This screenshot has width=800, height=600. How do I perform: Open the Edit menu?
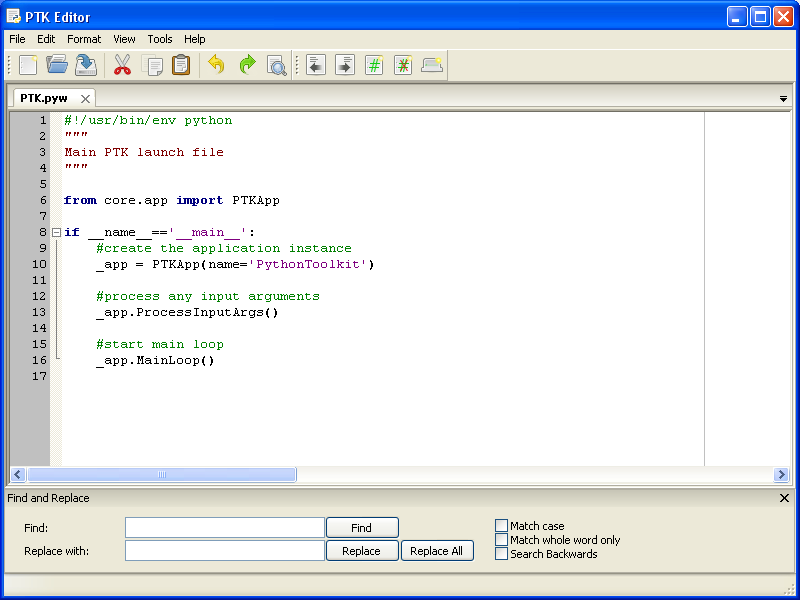pyautogui.click(x=46, y=39)
